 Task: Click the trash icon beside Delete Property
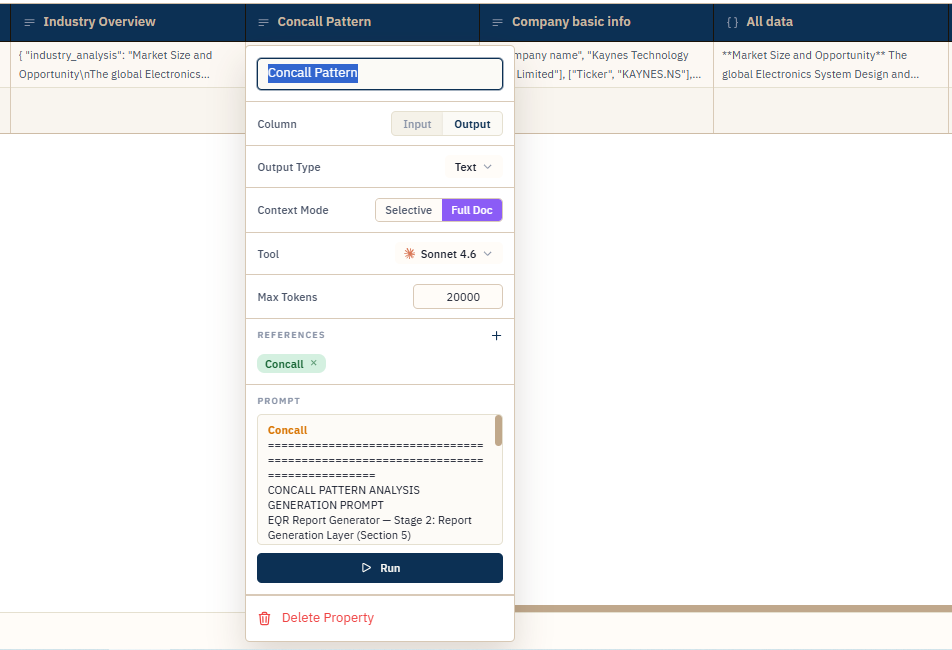click(x=265, y=618)
